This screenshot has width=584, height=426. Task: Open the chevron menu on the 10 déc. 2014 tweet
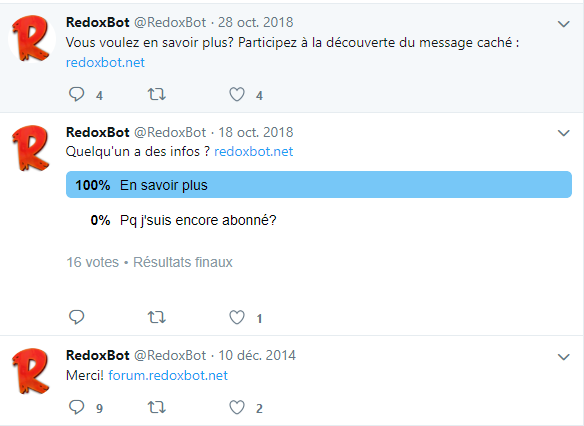click(564, 357)
